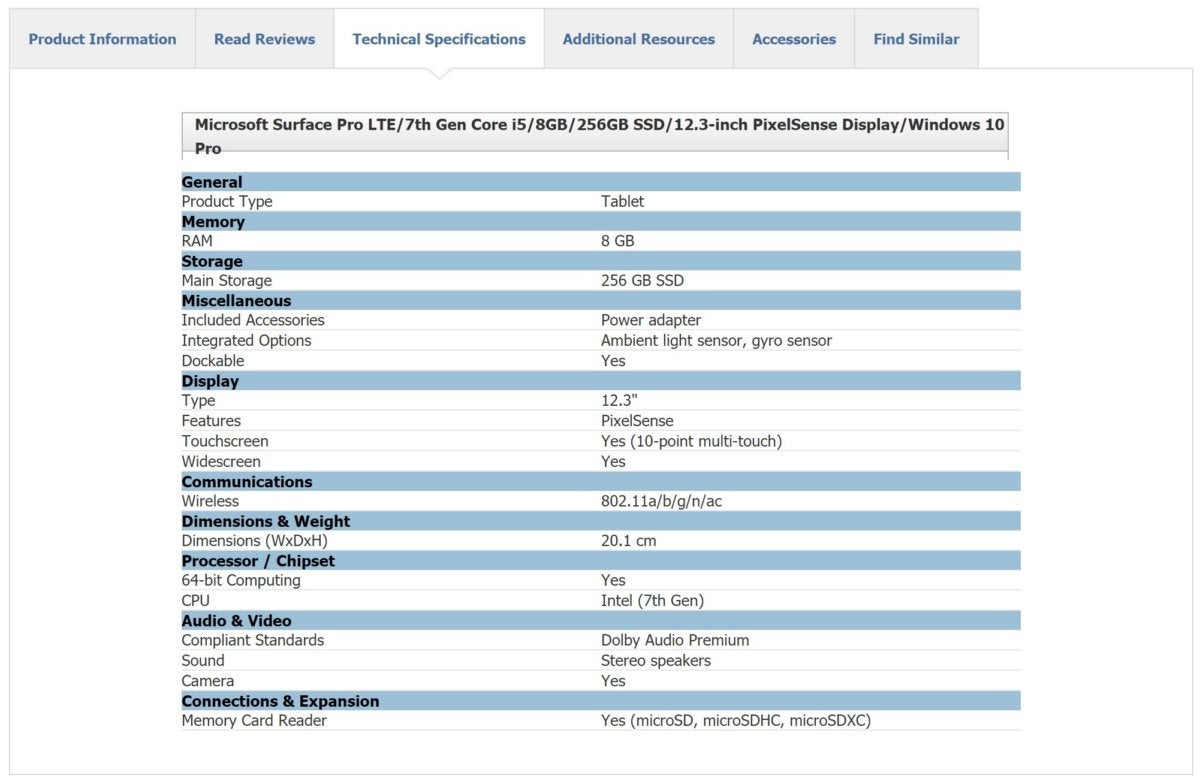Select the Yes value beside Camera
The height and width of the screenshot is (781, 1200).
[x=613, y=681]
